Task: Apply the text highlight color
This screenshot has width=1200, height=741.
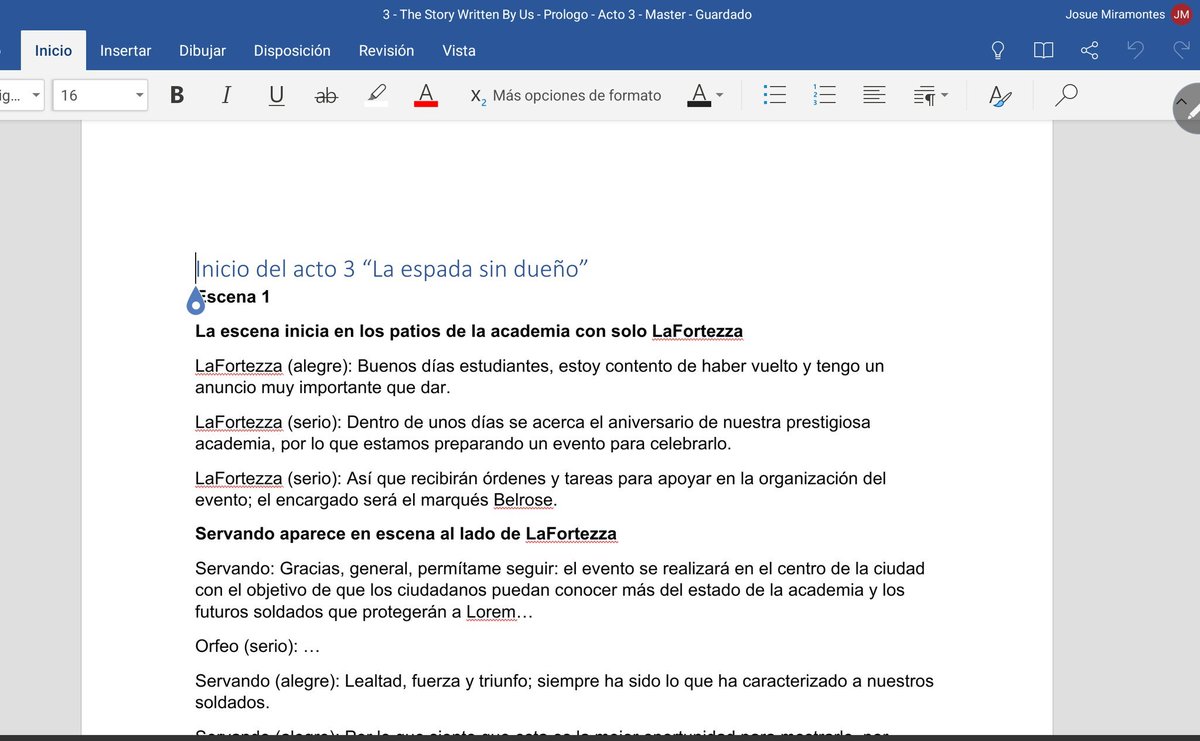Action: tap(376, 95)
